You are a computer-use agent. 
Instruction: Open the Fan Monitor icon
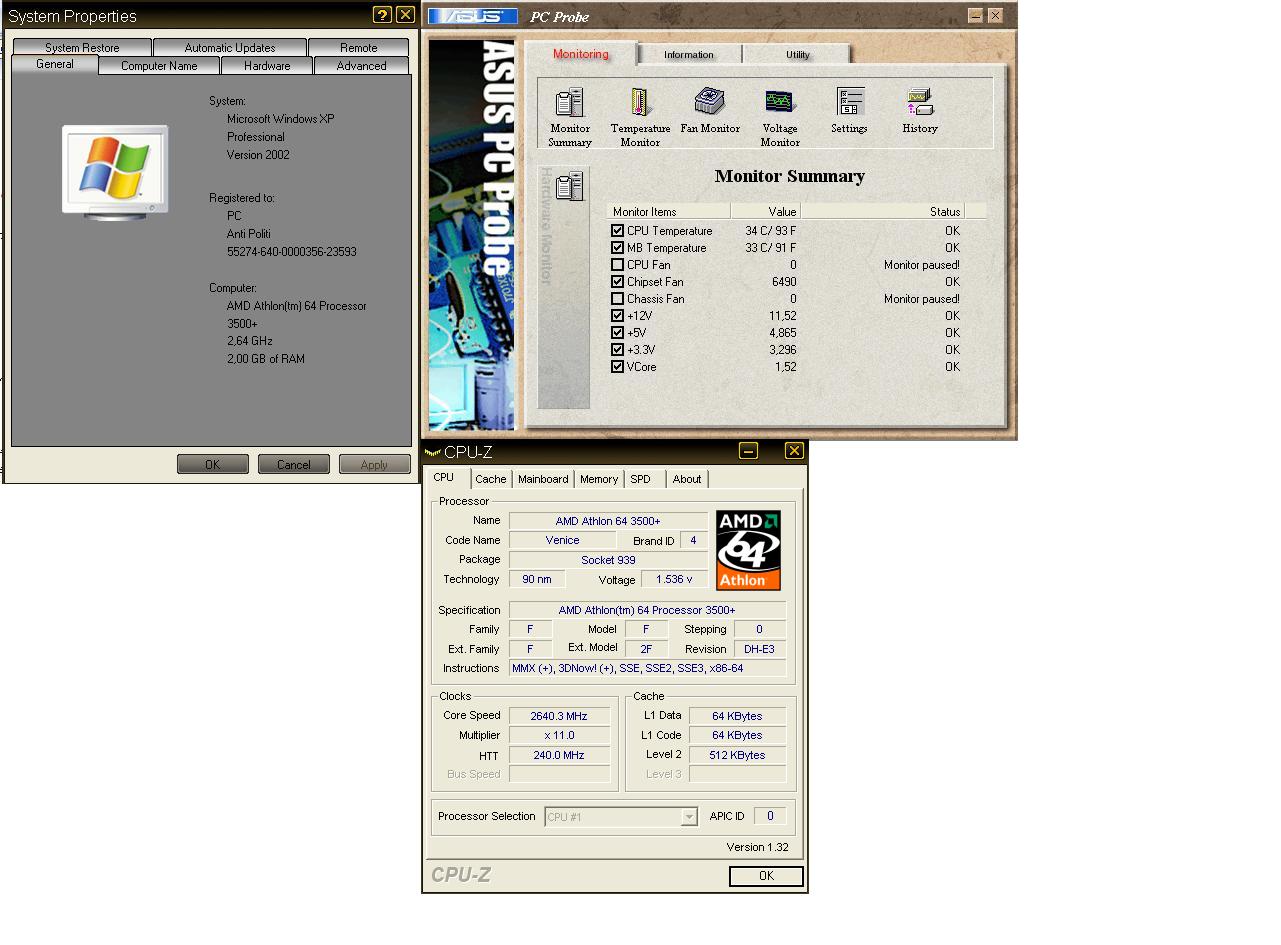(710, 111)
